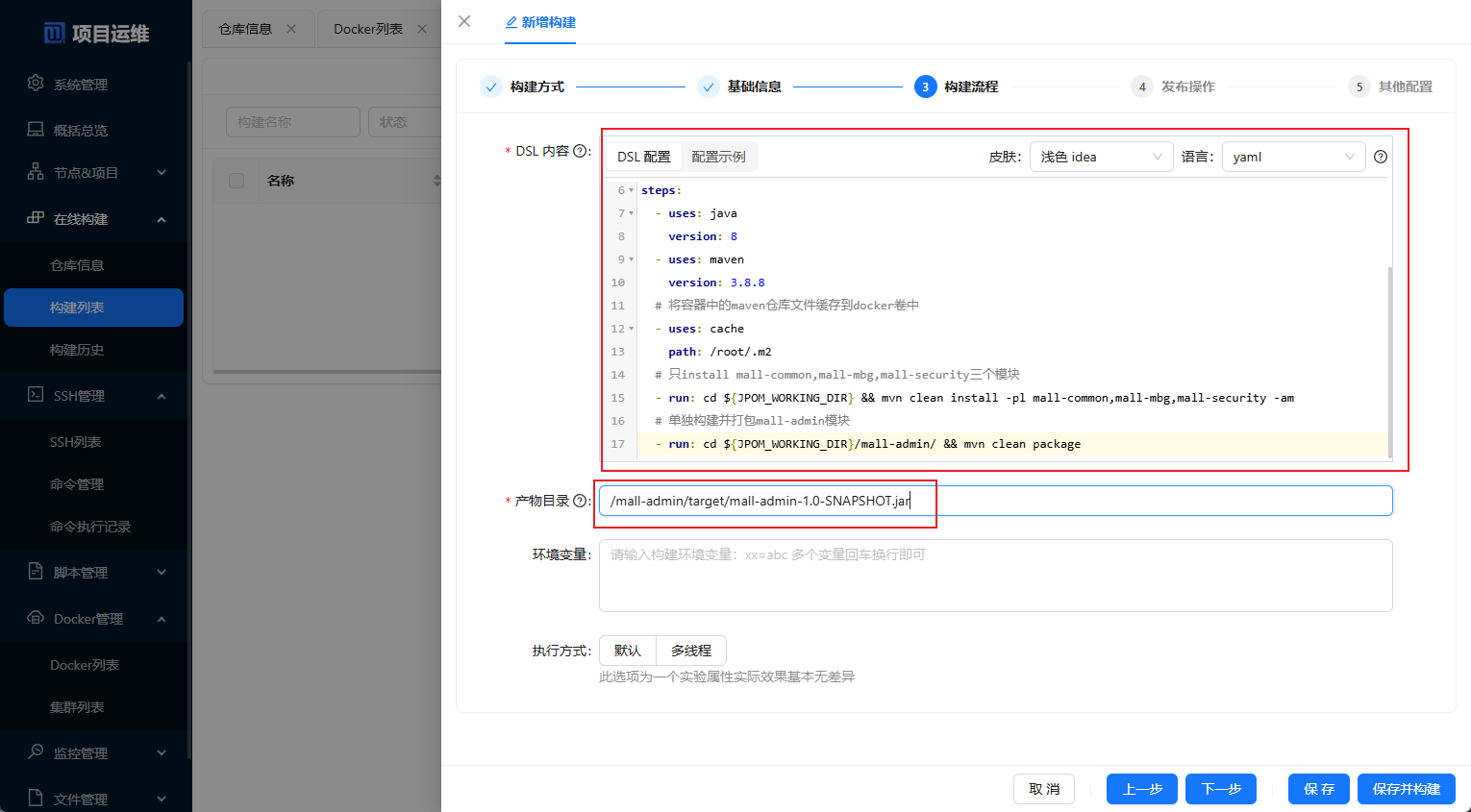This screenshot has width=1471, height=812.
Task: Click the help icon beside the 语言 dropdown
Action: coord(1381,156)
